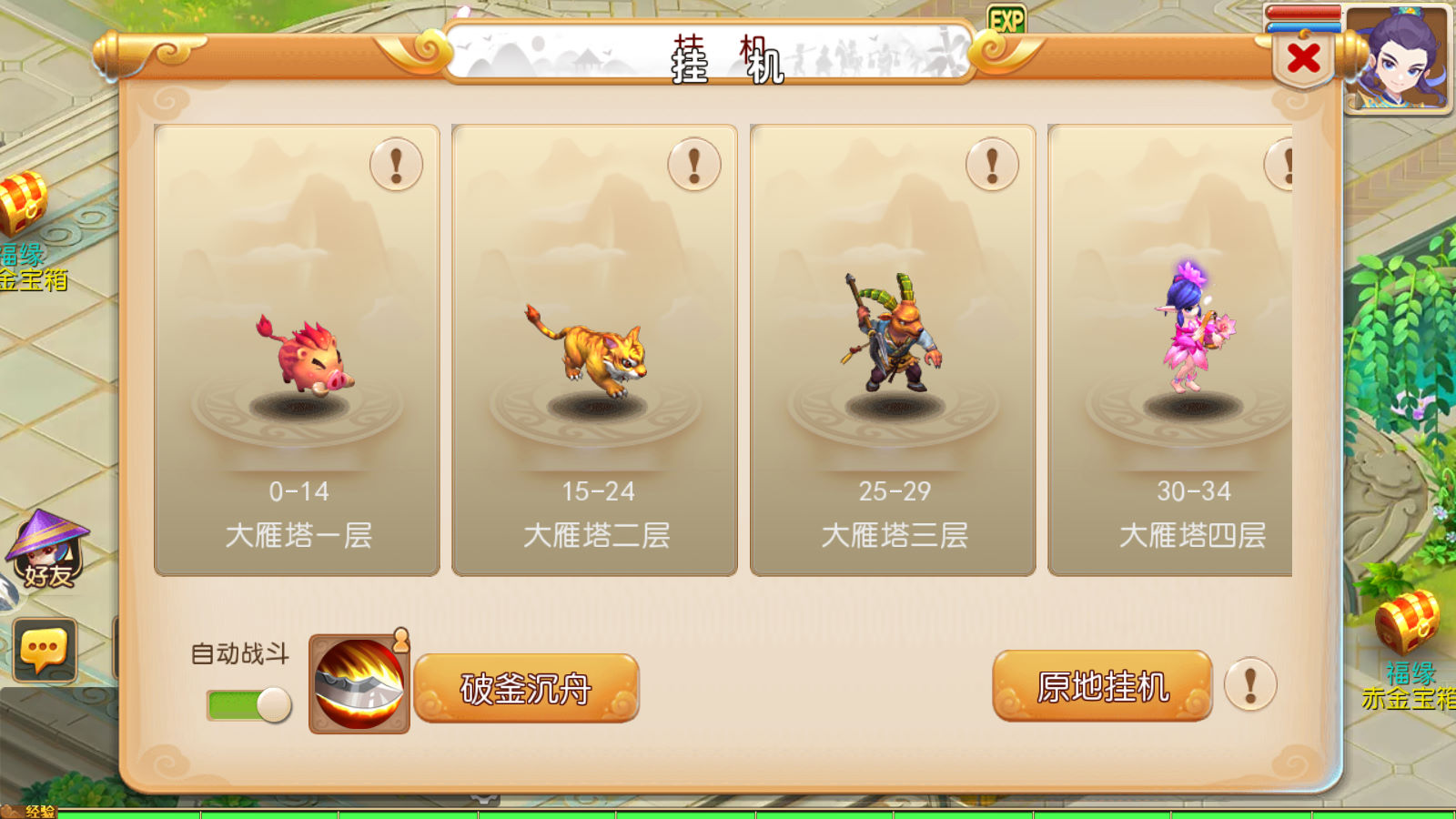Click the green EXP icon
This screenshot has width=1456, height=819.
click(x=1006, y=18)
